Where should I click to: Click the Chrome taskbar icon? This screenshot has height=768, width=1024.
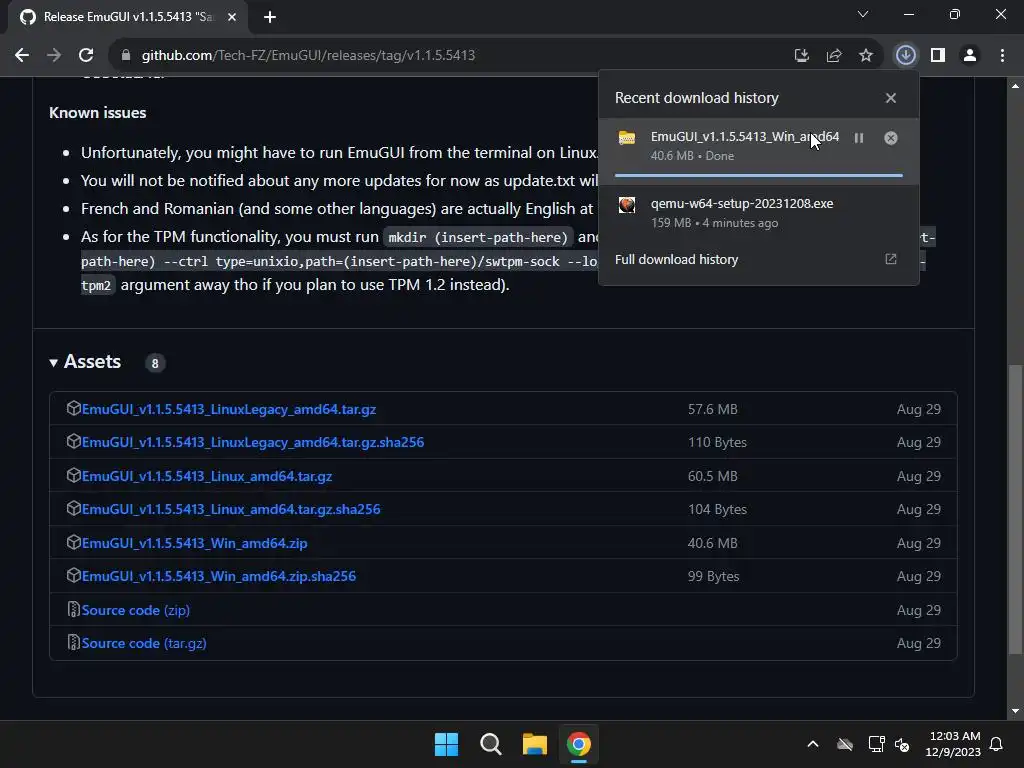pos(579,744)
